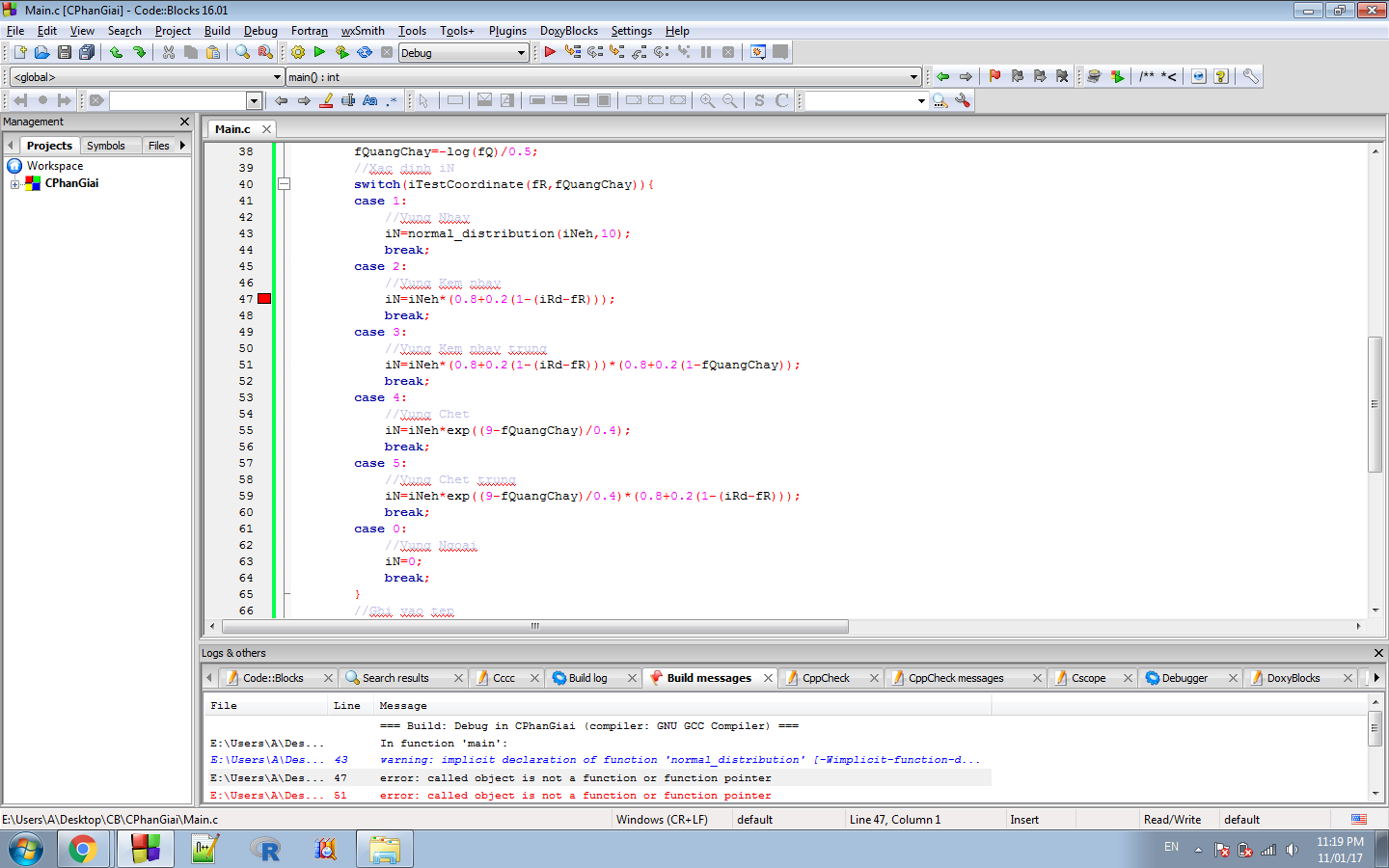Click the Build gear icon
Screen dimensions: 1389x868
tap(297, 52)
